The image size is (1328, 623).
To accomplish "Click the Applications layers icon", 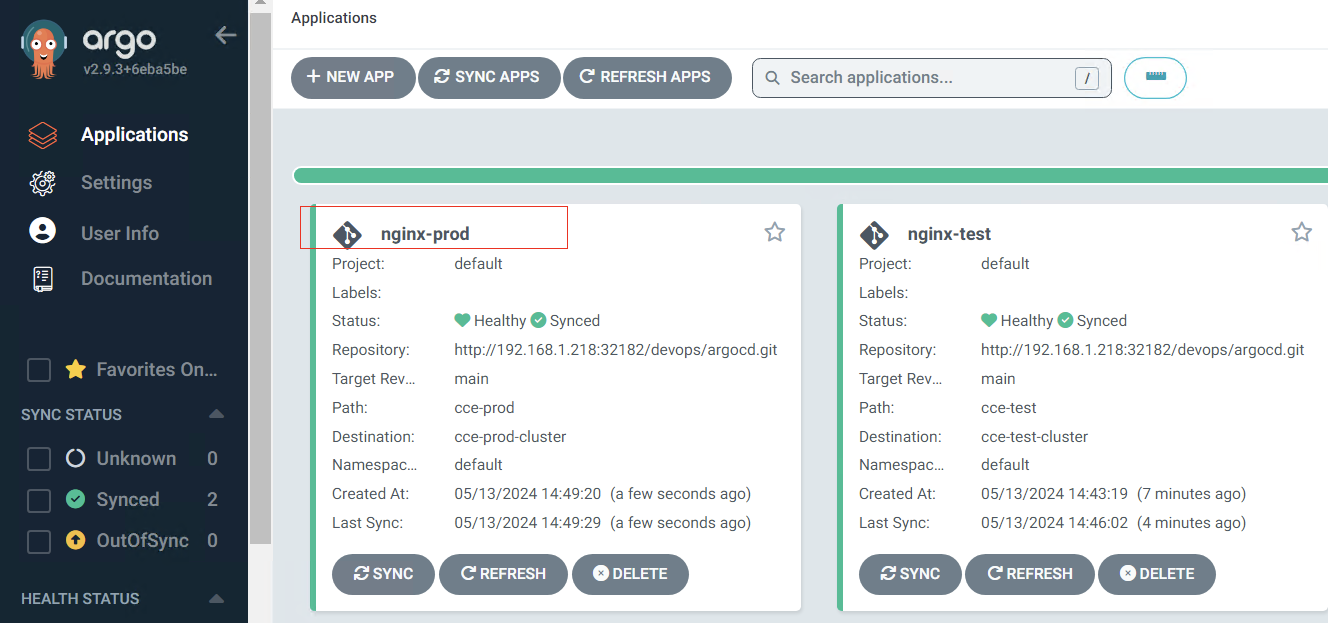I will (42, 135).
